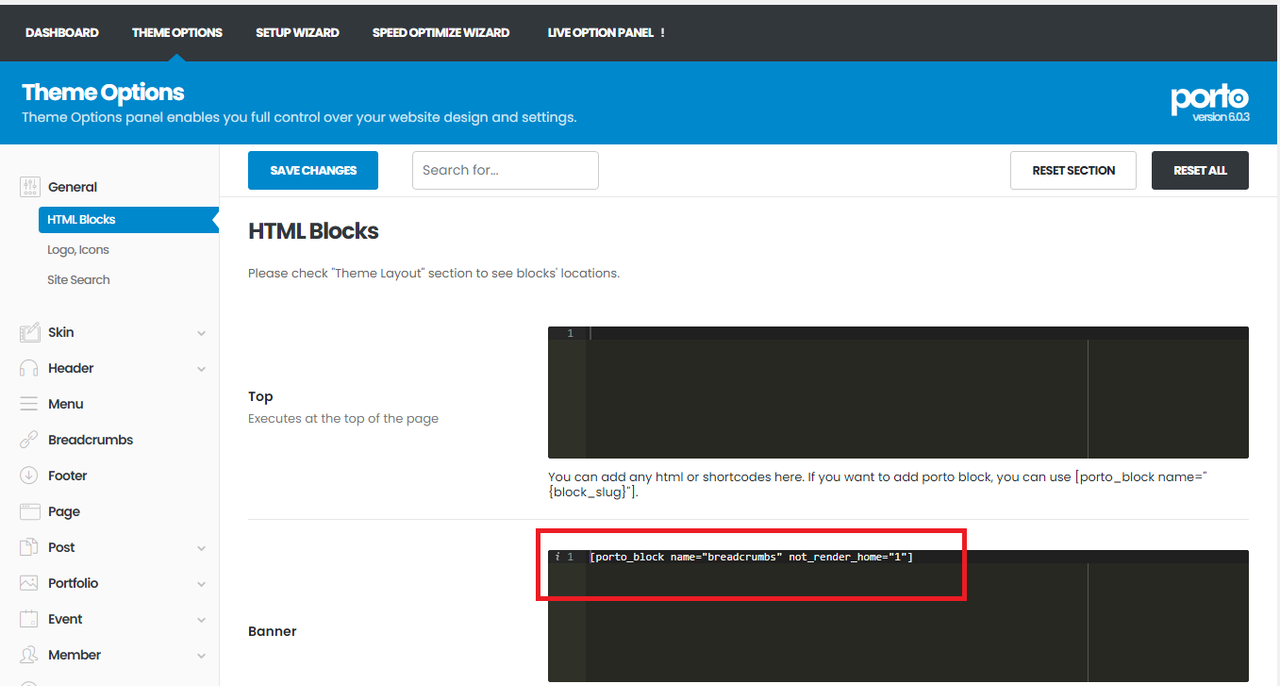Screen dimensions: 1280x686
Task: Click line number 1 in Top editor
Action: tap(571, 333)
